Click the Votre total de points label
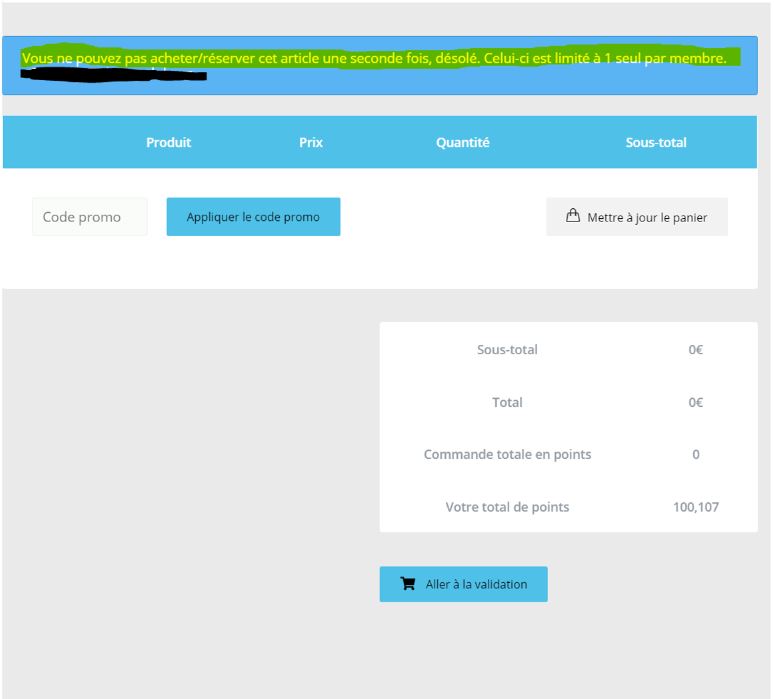774x699 pixels. click(507, 507)
